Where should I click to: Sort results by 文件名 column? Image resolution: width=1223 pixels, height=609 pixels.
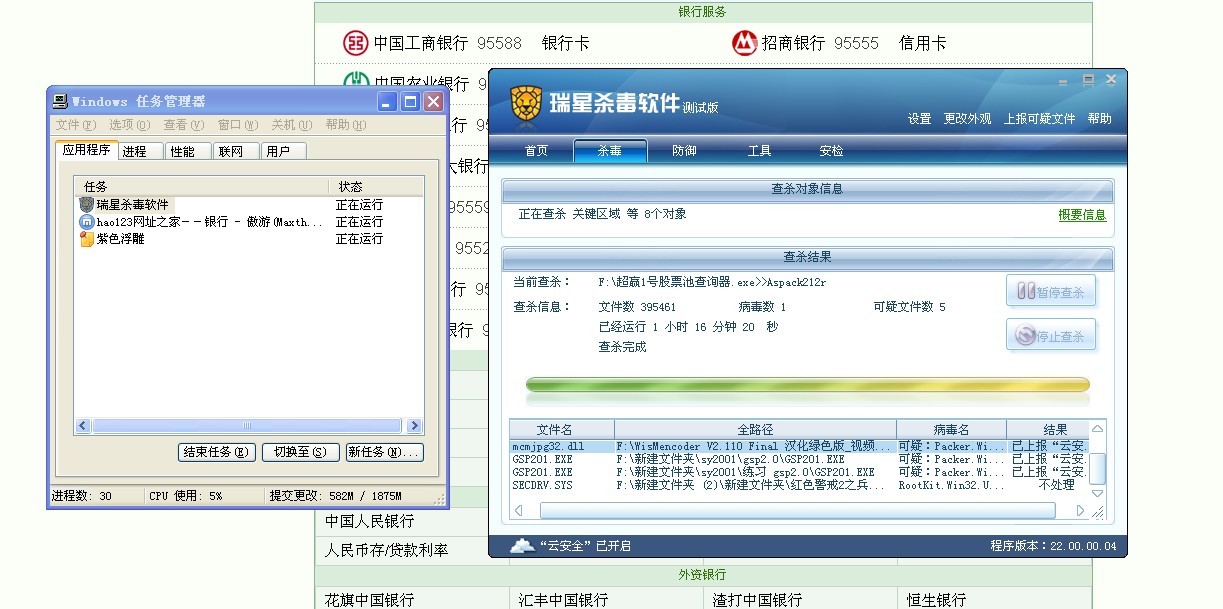pyautogui.click(x=562, y=429)
